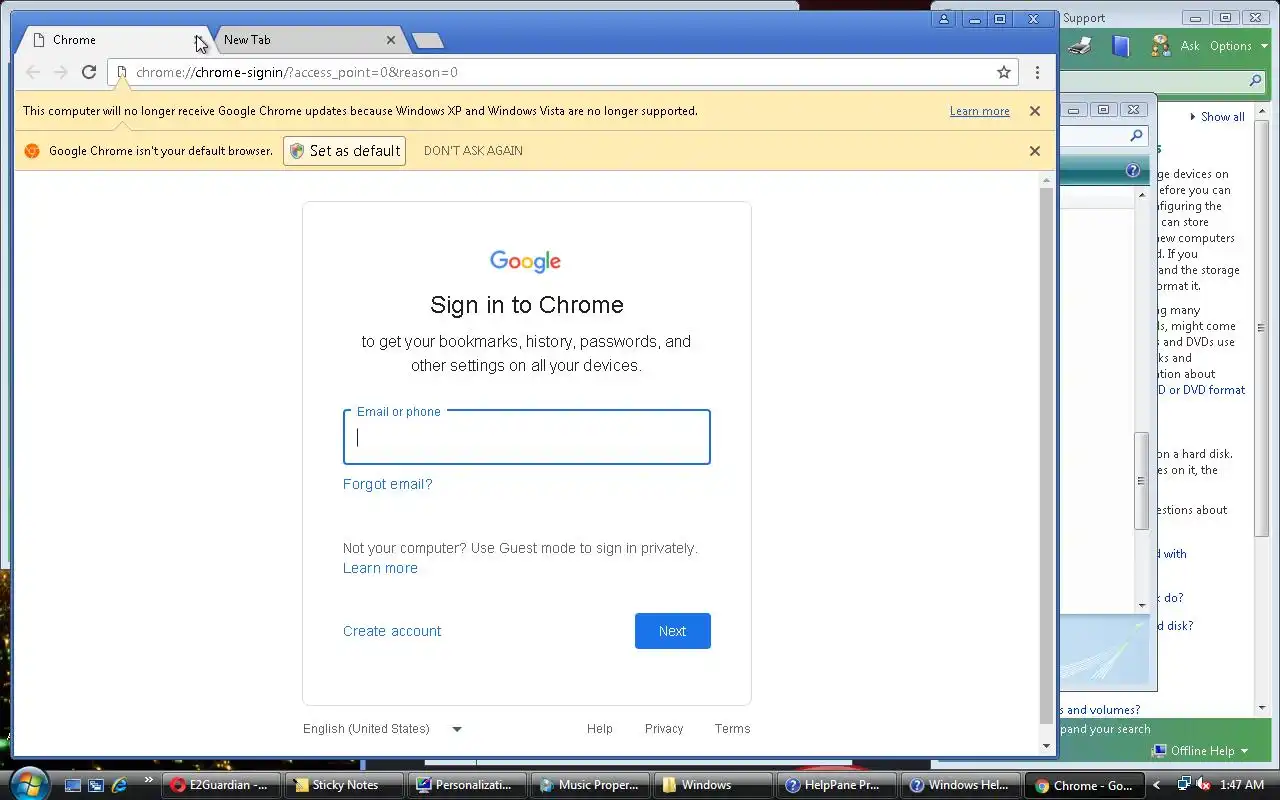Open the Chrome three-dot menu

[x=1037, y=72]
